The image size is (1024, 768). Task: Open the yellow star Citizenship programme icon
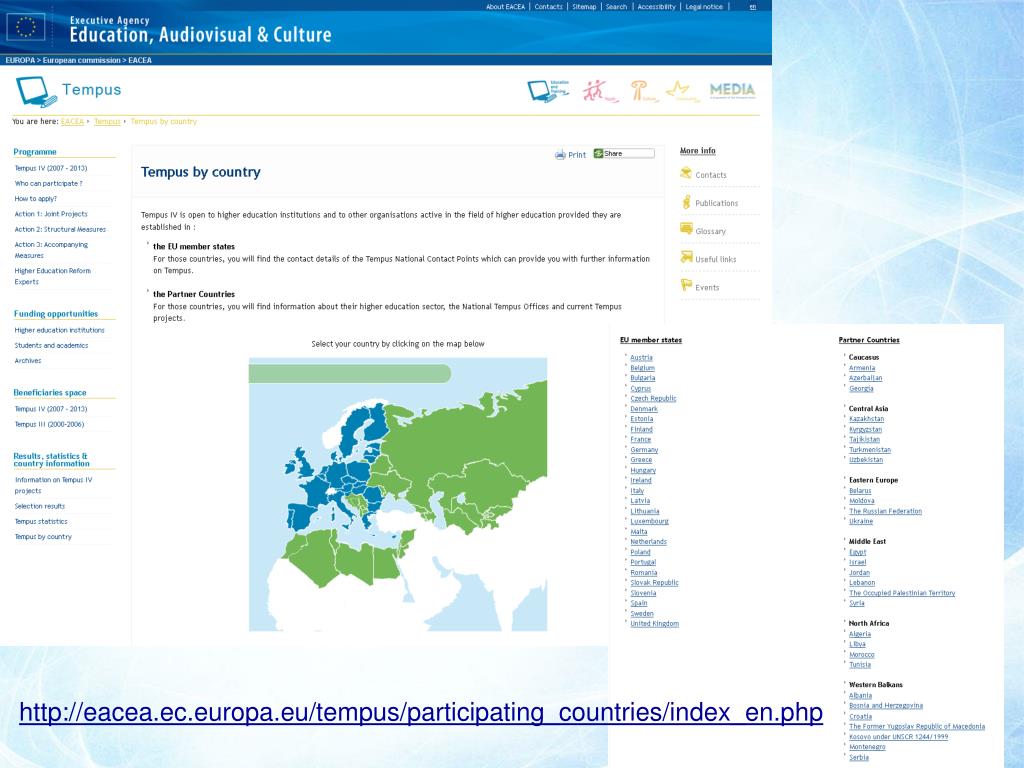pyautogui.click(x=682, y=91)
